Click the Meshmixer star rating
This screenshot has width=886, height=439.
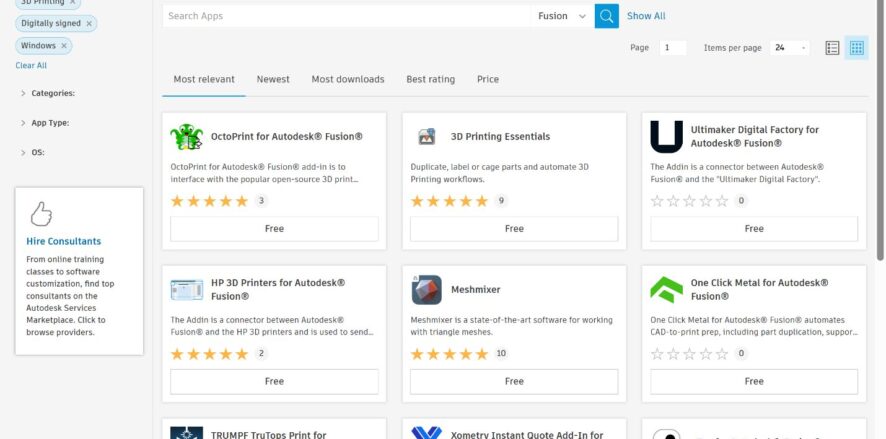tap(449, 354)
